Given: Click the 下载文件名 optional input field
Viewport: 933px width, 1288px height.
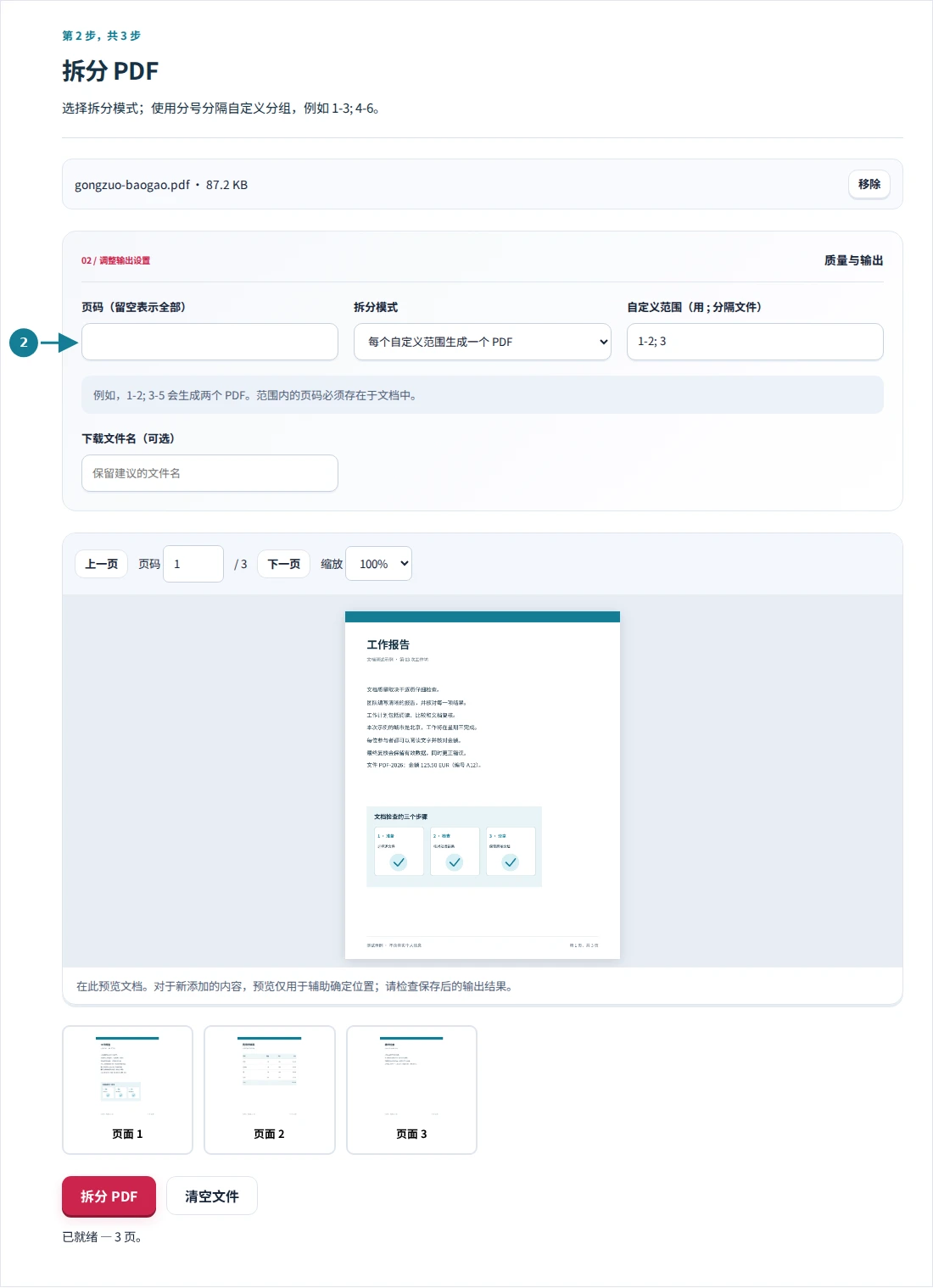Looking at the screenshot, I should click(210, 473).
